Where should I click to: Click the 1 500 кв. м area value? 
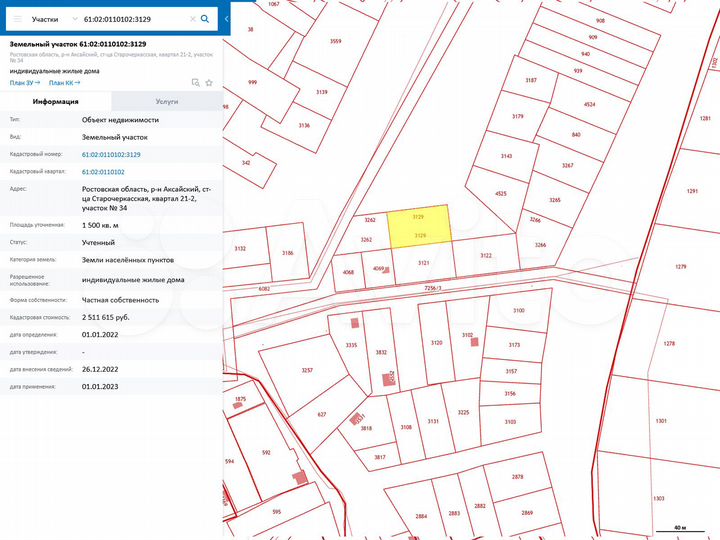(100, 225)
